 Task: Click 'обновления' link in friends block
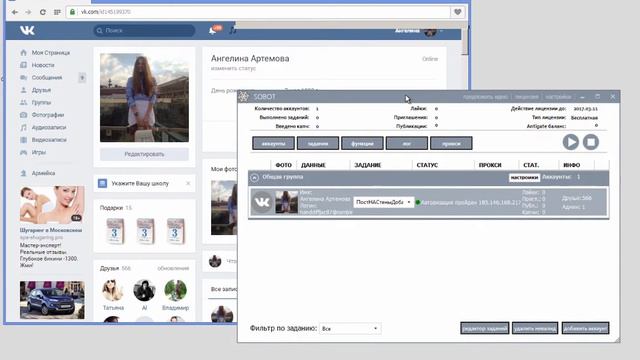(x=173, y=269)
